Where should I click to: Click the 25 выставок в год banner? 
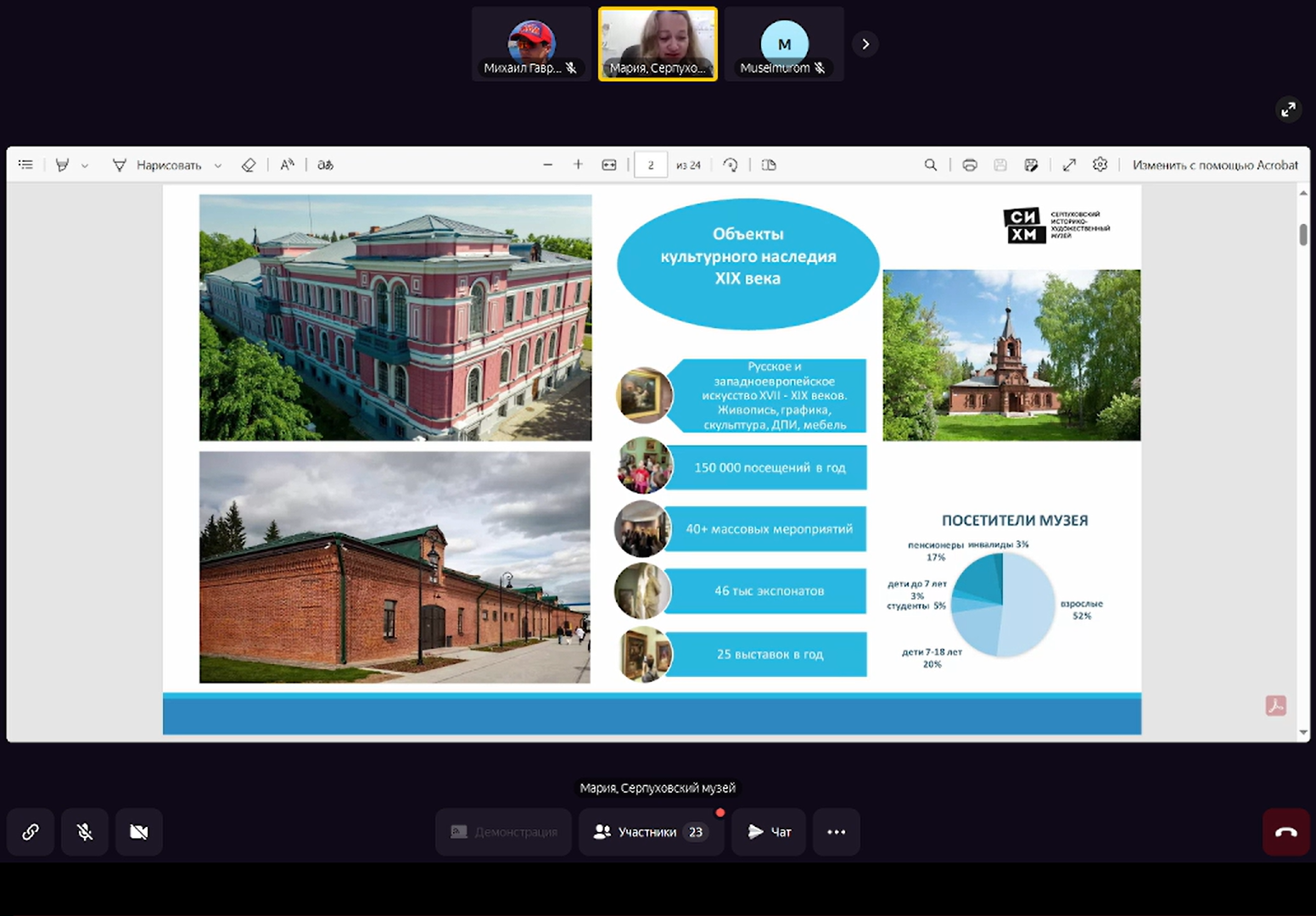click(766, 654)
